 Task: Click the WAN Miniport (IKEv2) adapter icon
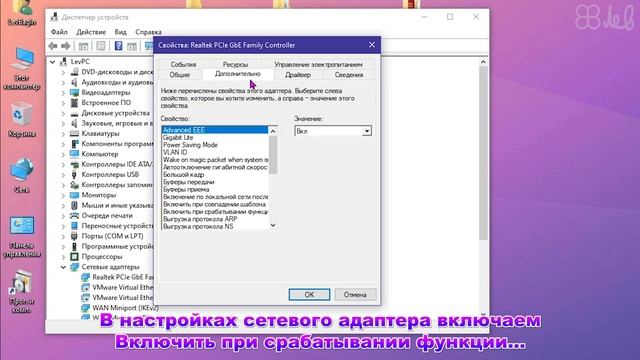click(x=85, y=308)
